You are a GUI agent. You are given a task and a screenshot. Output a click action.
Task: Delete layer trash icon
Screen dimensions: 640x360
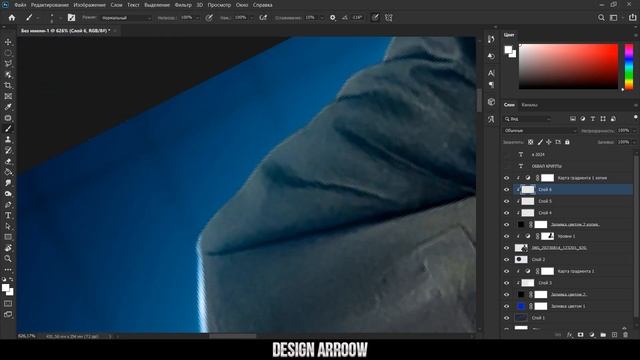[626, 335]
